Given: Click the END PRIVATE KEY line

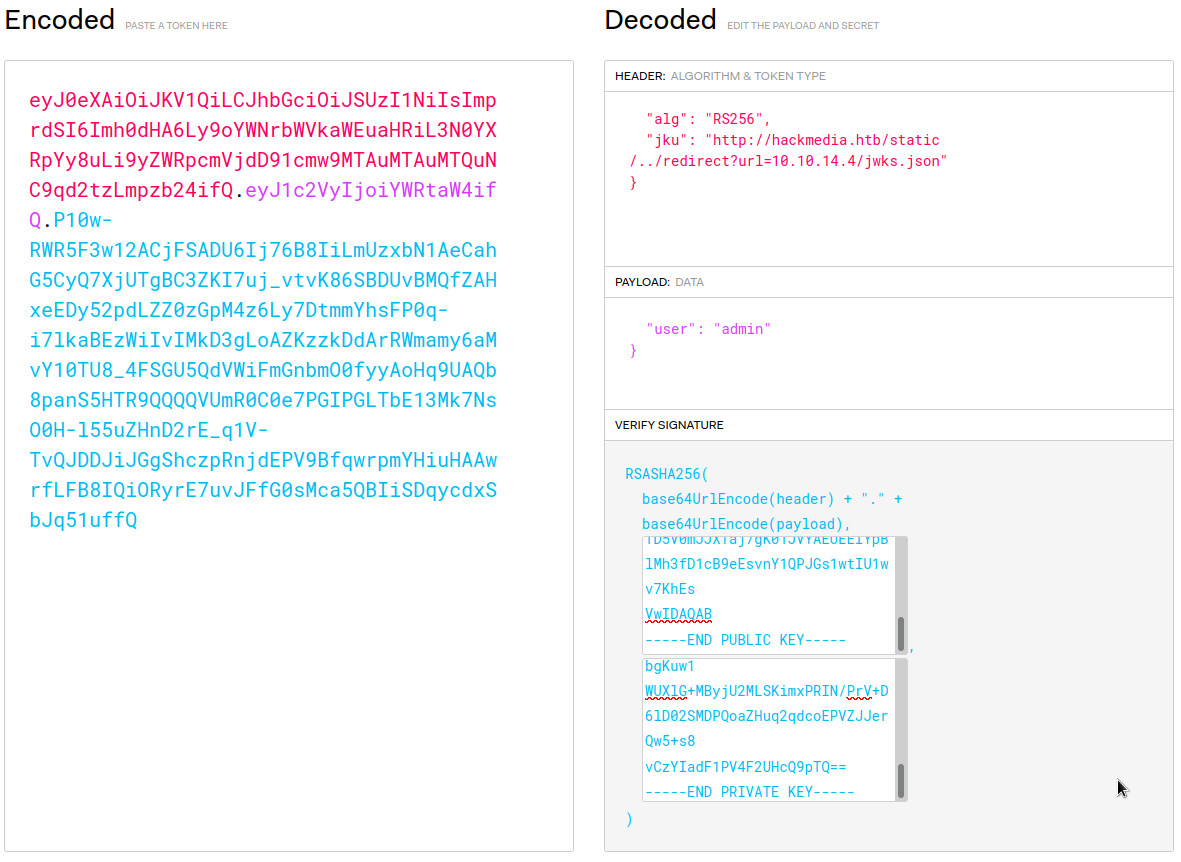Looking at the screenshot, I should coord(749,792).
